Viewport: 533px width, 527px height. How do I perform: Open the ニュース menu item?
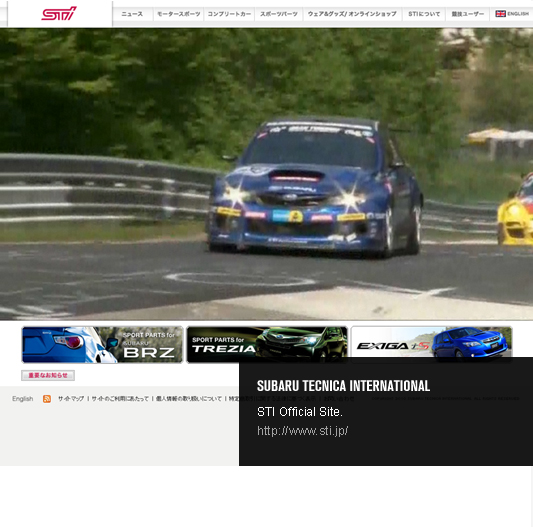click(x=132, y=14)
